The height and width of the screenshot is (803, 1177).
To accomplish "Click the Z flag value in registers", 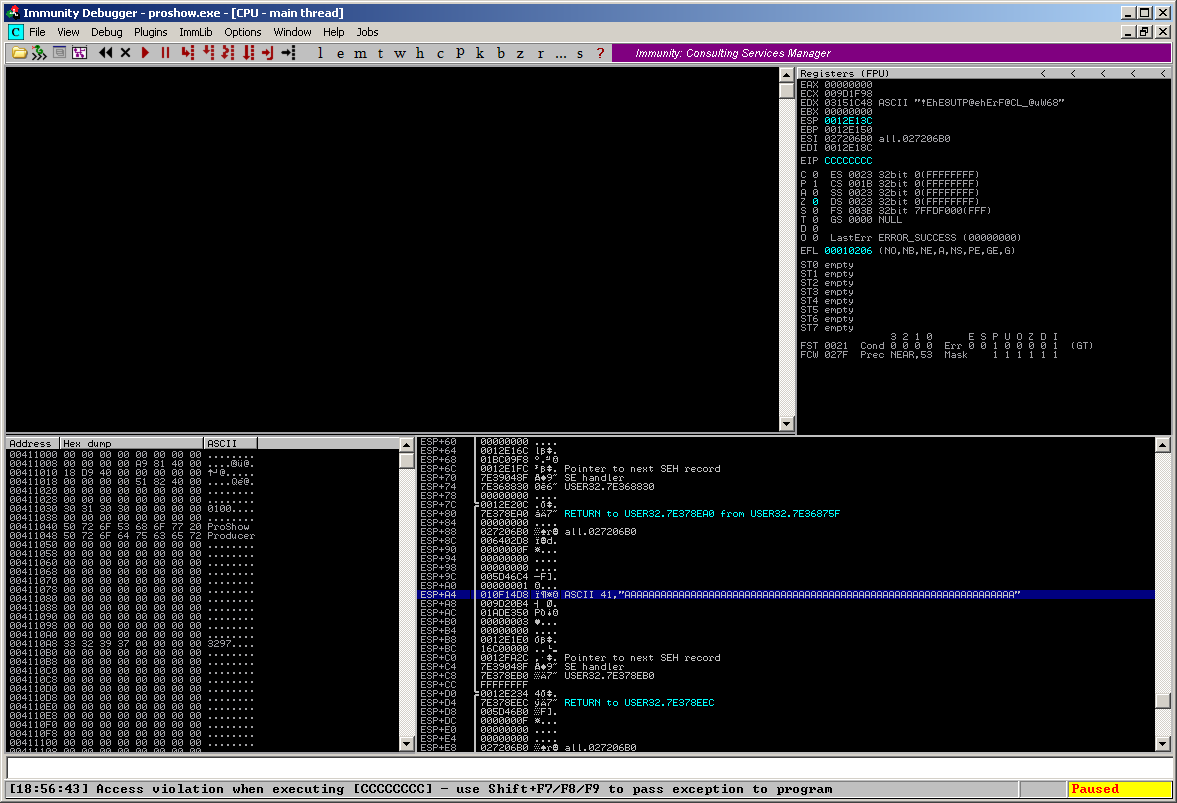I will tap(815, 202).
